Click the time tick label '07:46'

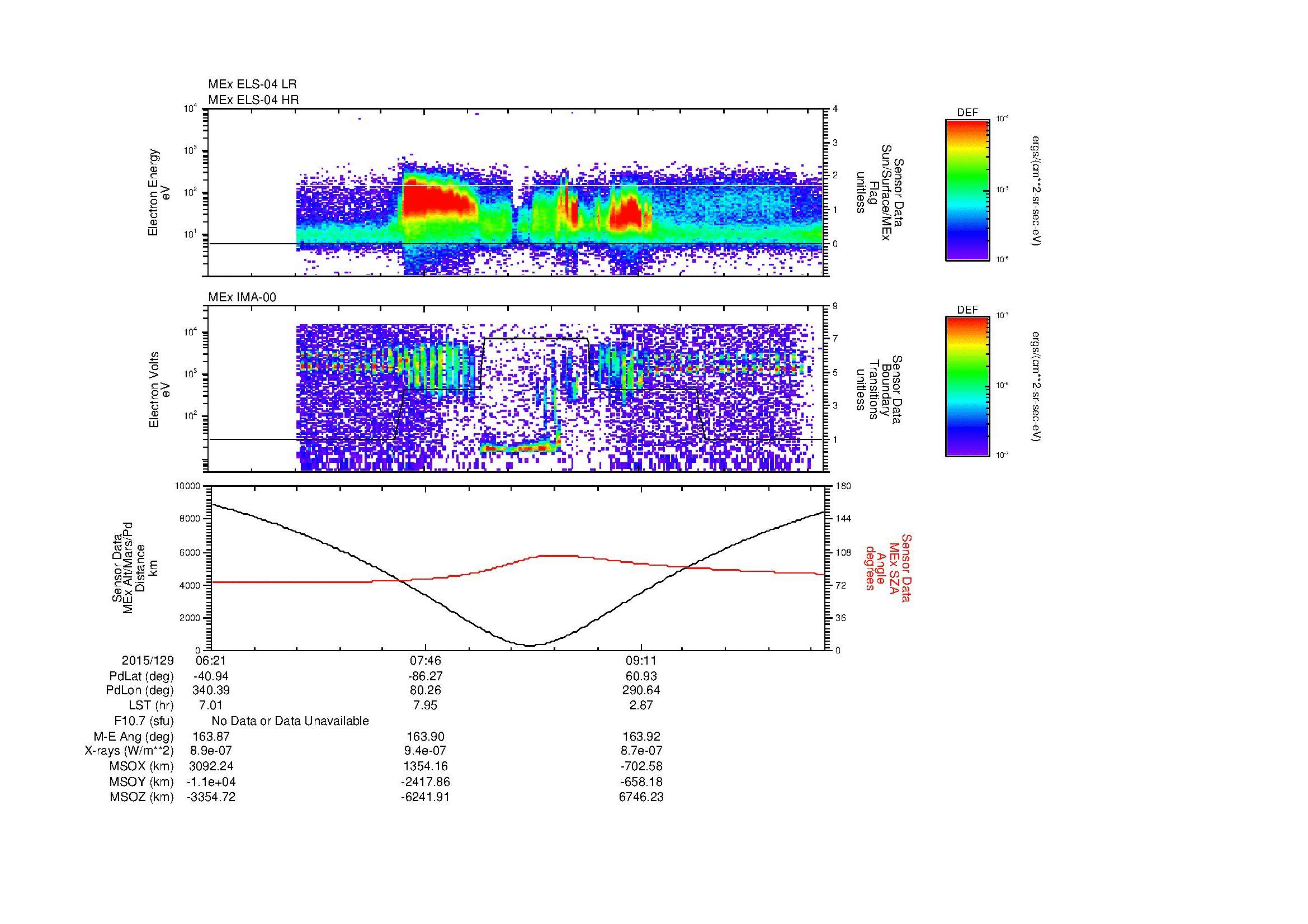(426, 660)
